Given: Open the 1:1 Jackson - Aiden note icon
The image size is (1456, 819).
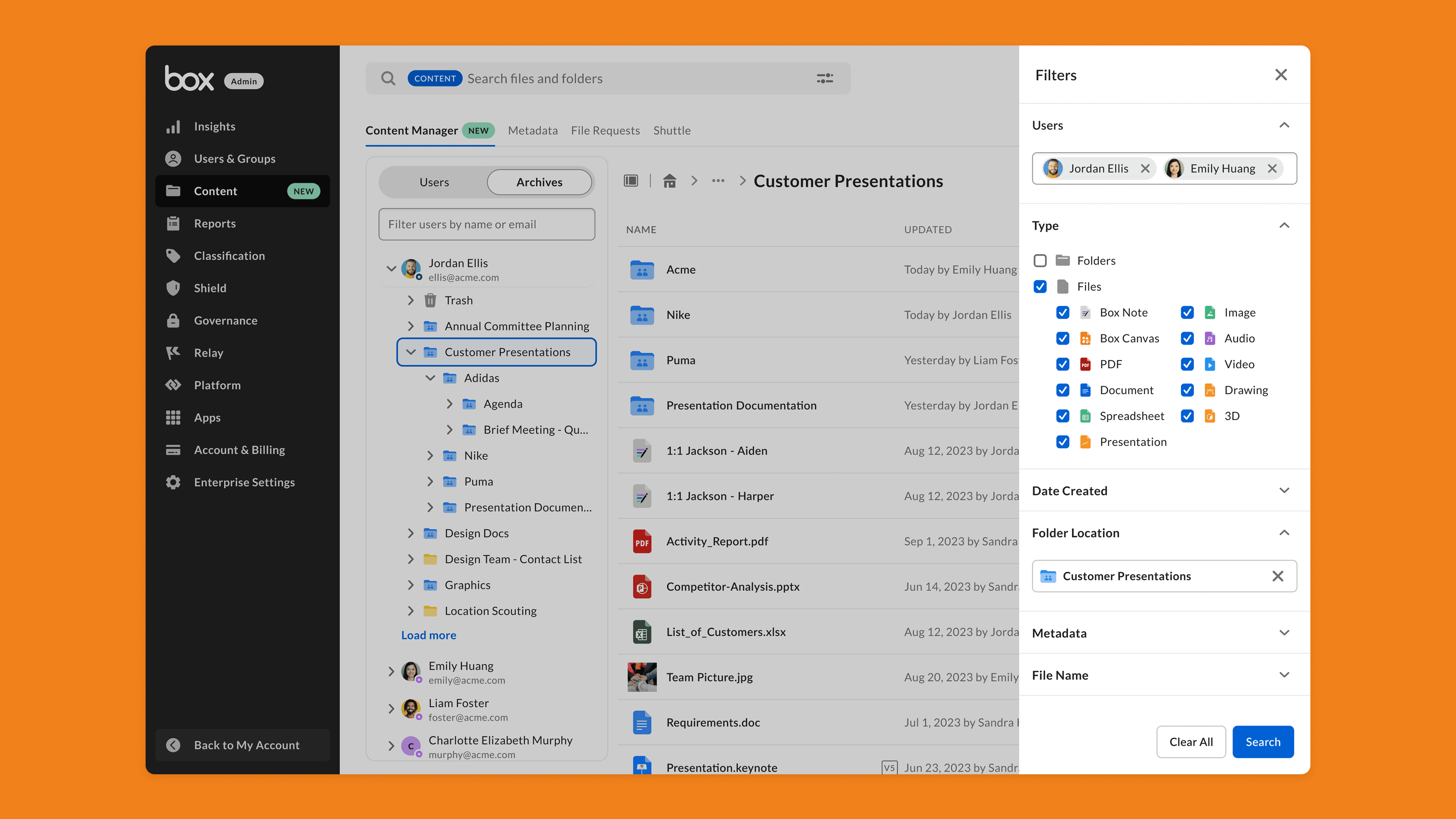Looking at the screenshot, I should 642,451.
